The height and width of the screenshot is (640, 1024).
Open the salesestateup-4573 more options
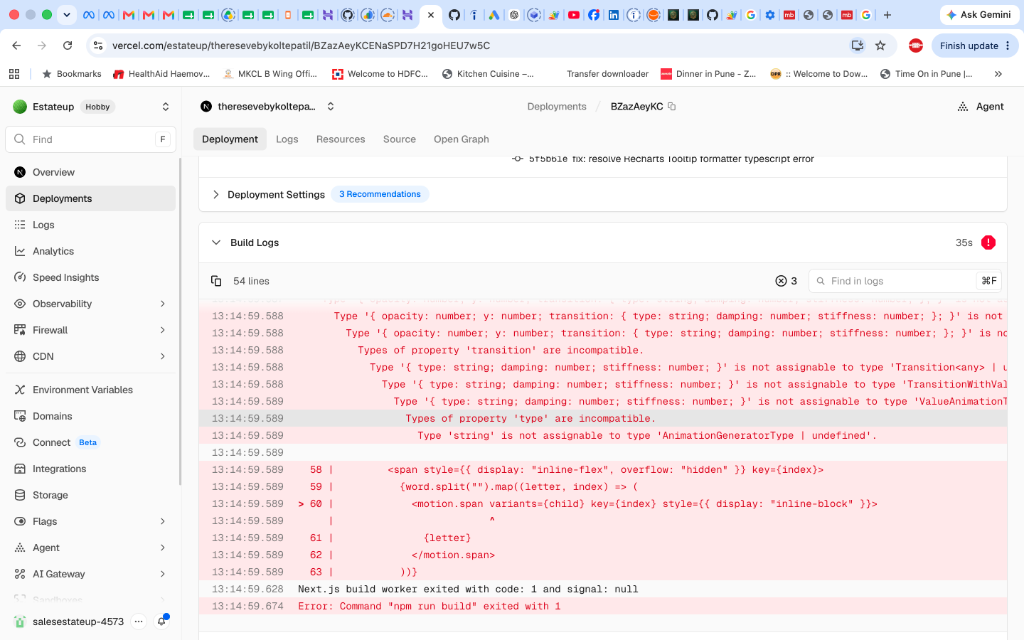pos(138,622)
